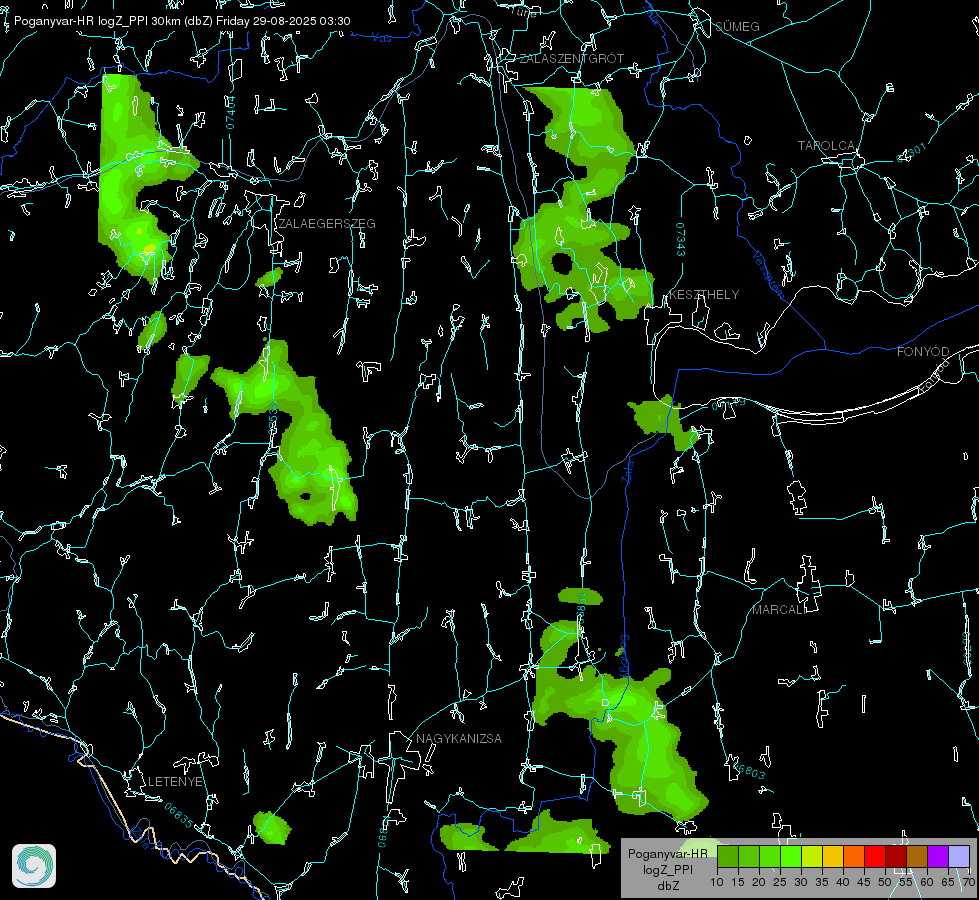Click the 07404 road number label
This screenshot has width=979, height=900.
click(x=231, y=113)
